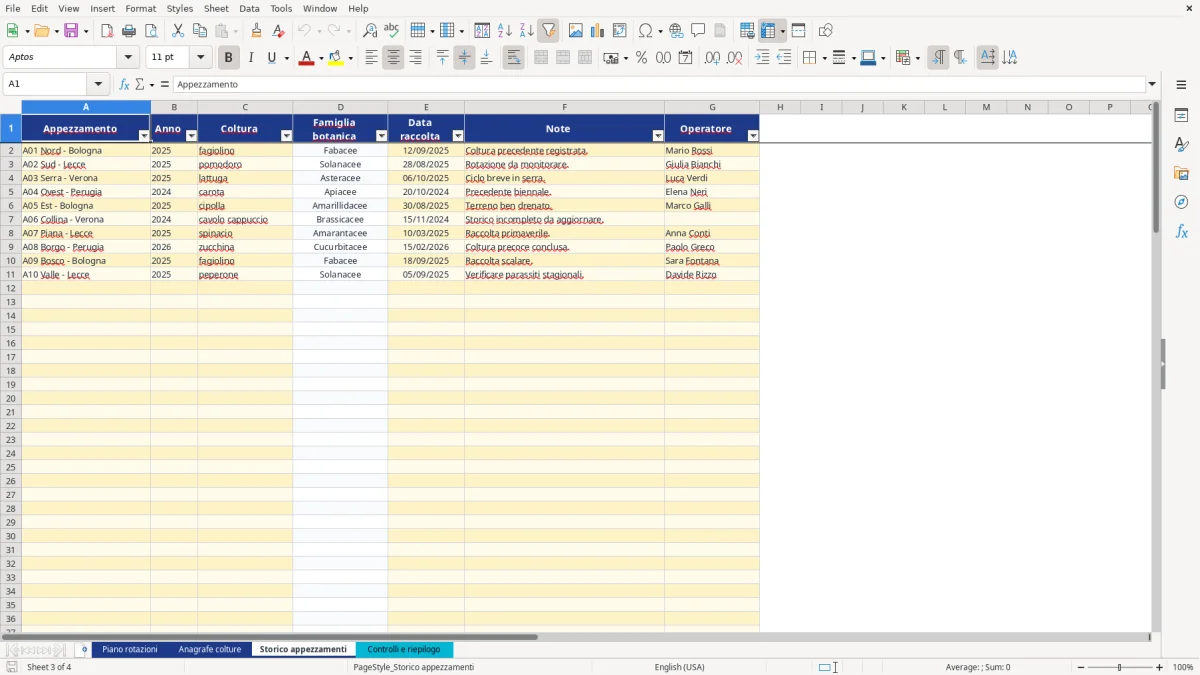Sort descending Z to A
The height and width of the screenshot is (675, 1200).
(x=527, y=31)
